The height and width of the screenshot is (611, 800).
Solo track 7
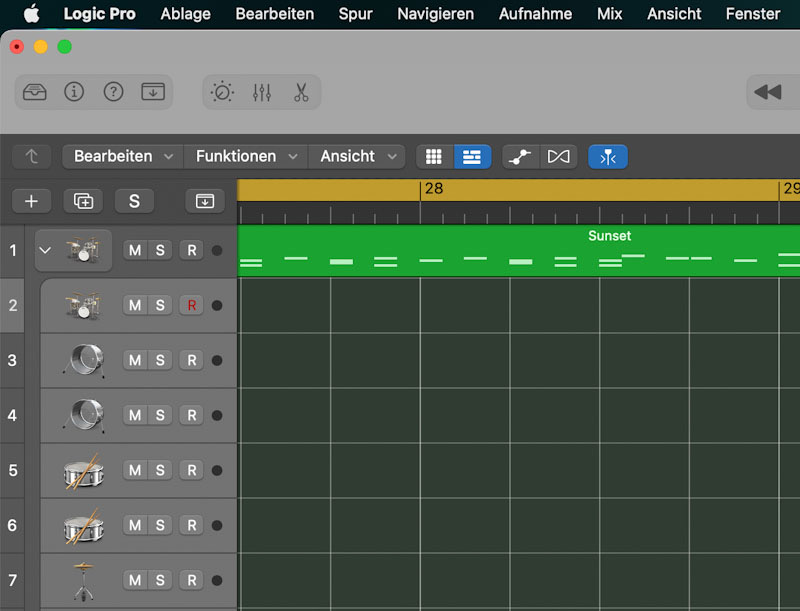[x=160, y=580]
